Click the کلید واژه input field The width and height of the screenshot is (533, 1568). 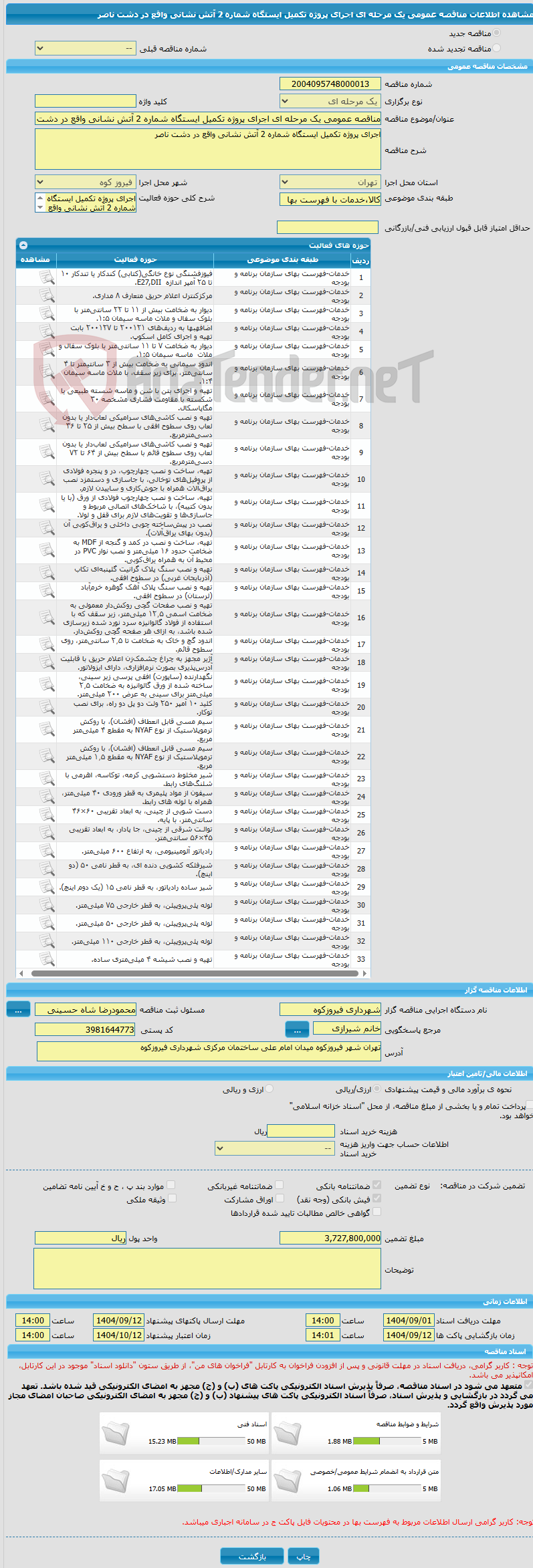(x=85, y=102)
